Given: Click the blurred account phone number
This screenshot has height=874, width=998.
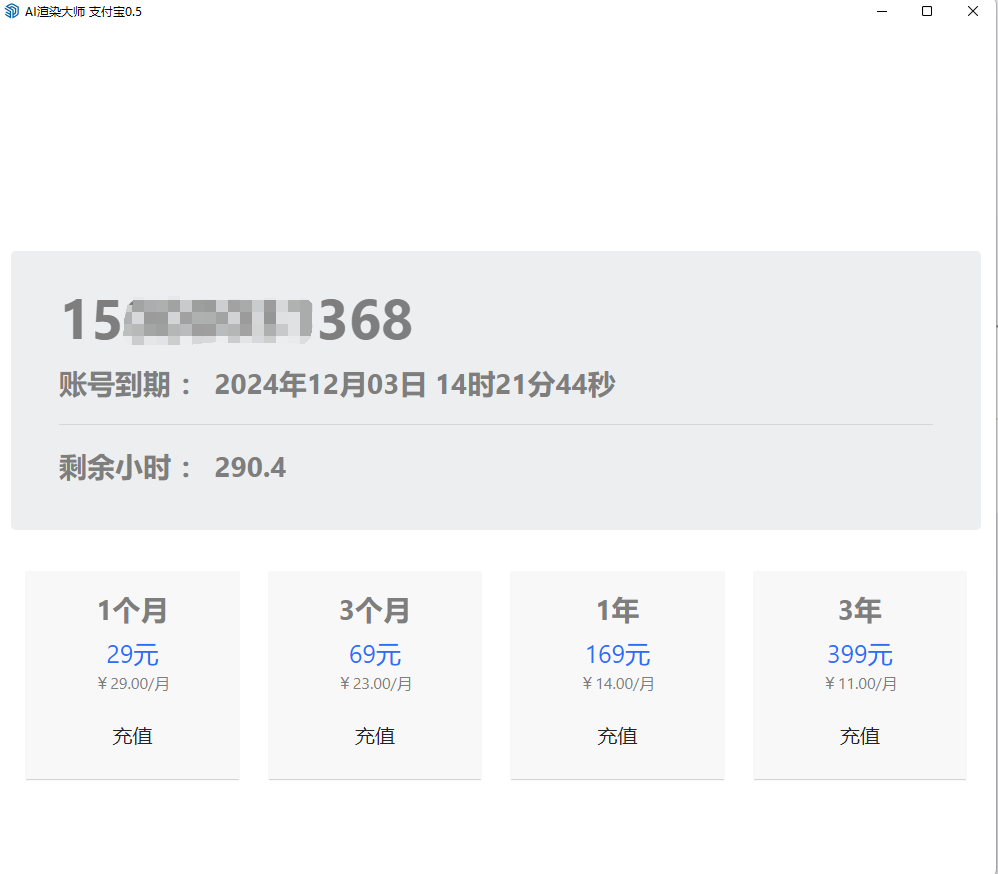Looking at the screenshot, I should tap(237, 321).
